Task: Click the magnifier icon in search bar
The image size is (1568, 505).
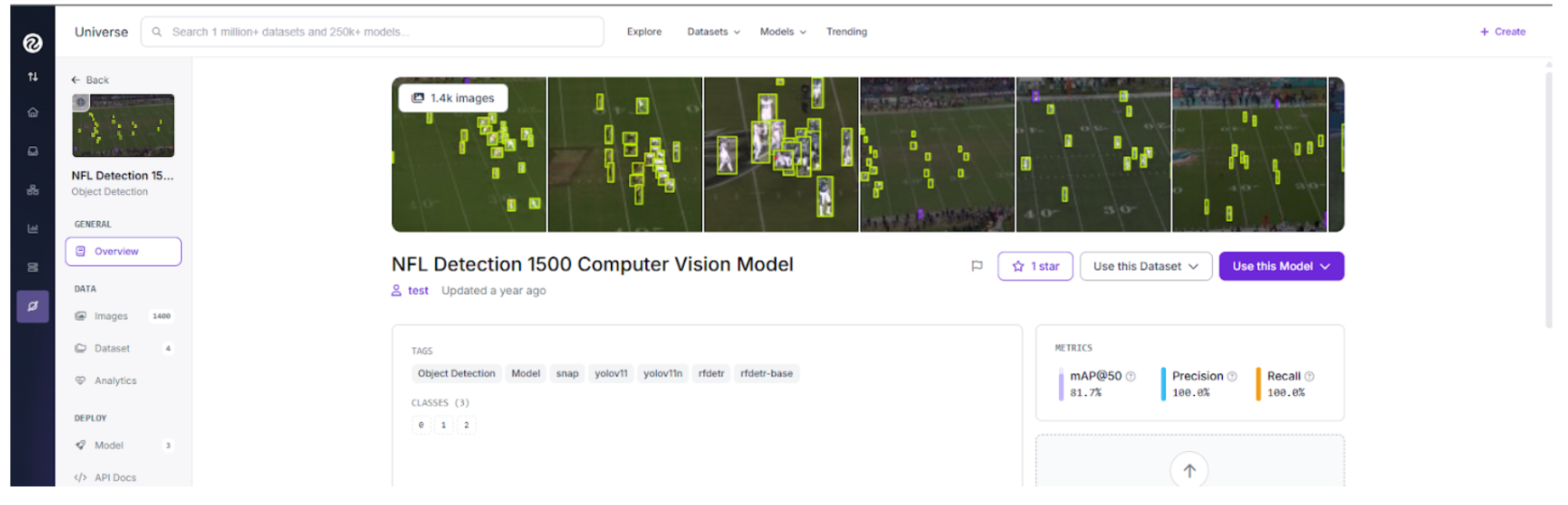Action: tap(157, 32)
